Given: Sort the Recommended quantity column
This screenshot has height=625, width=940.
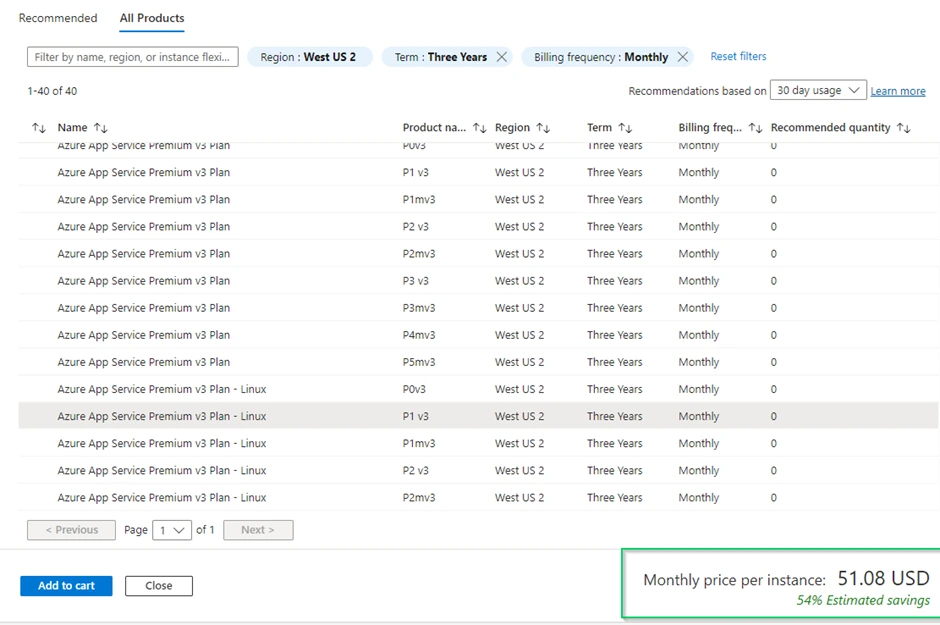Looking at the screenshot, I should (905, 128).
